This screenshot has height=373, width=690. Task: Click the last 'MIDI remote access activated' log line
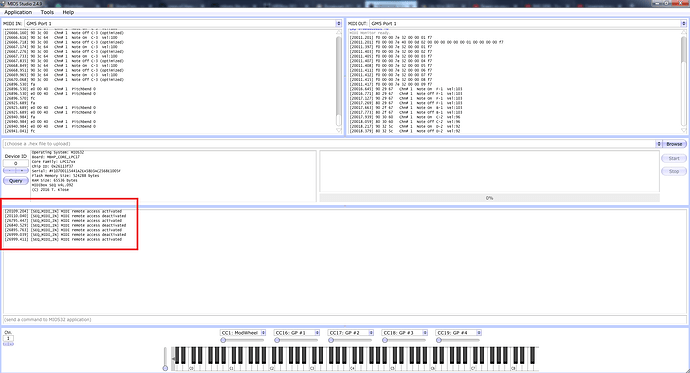click(63, 239)
